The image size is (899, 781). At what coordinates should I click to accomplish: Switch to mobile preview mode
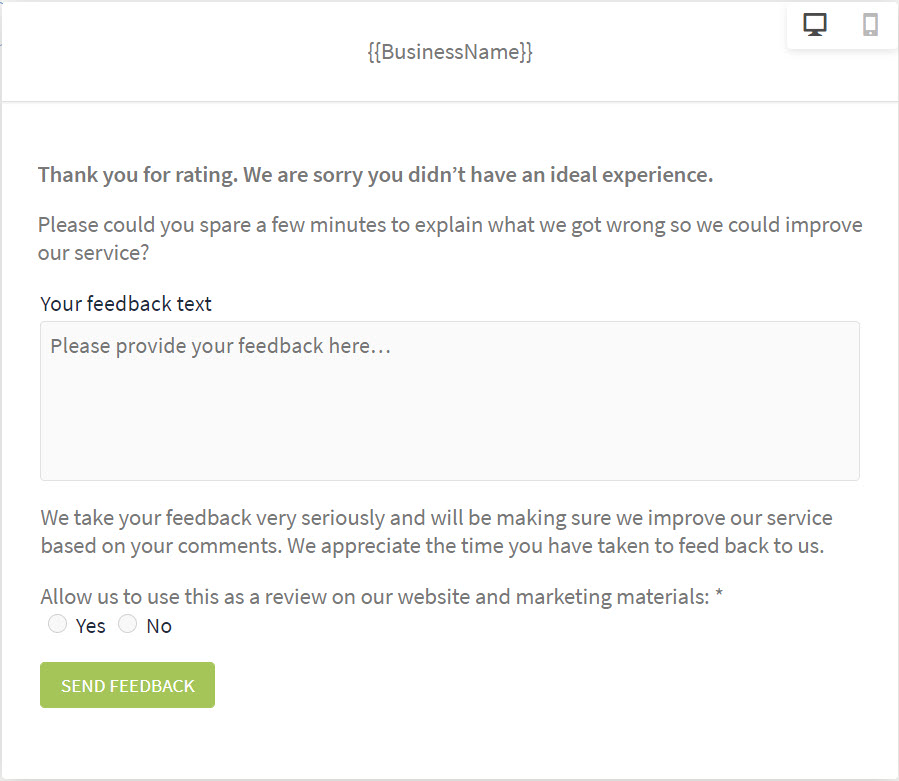[870, 25]
